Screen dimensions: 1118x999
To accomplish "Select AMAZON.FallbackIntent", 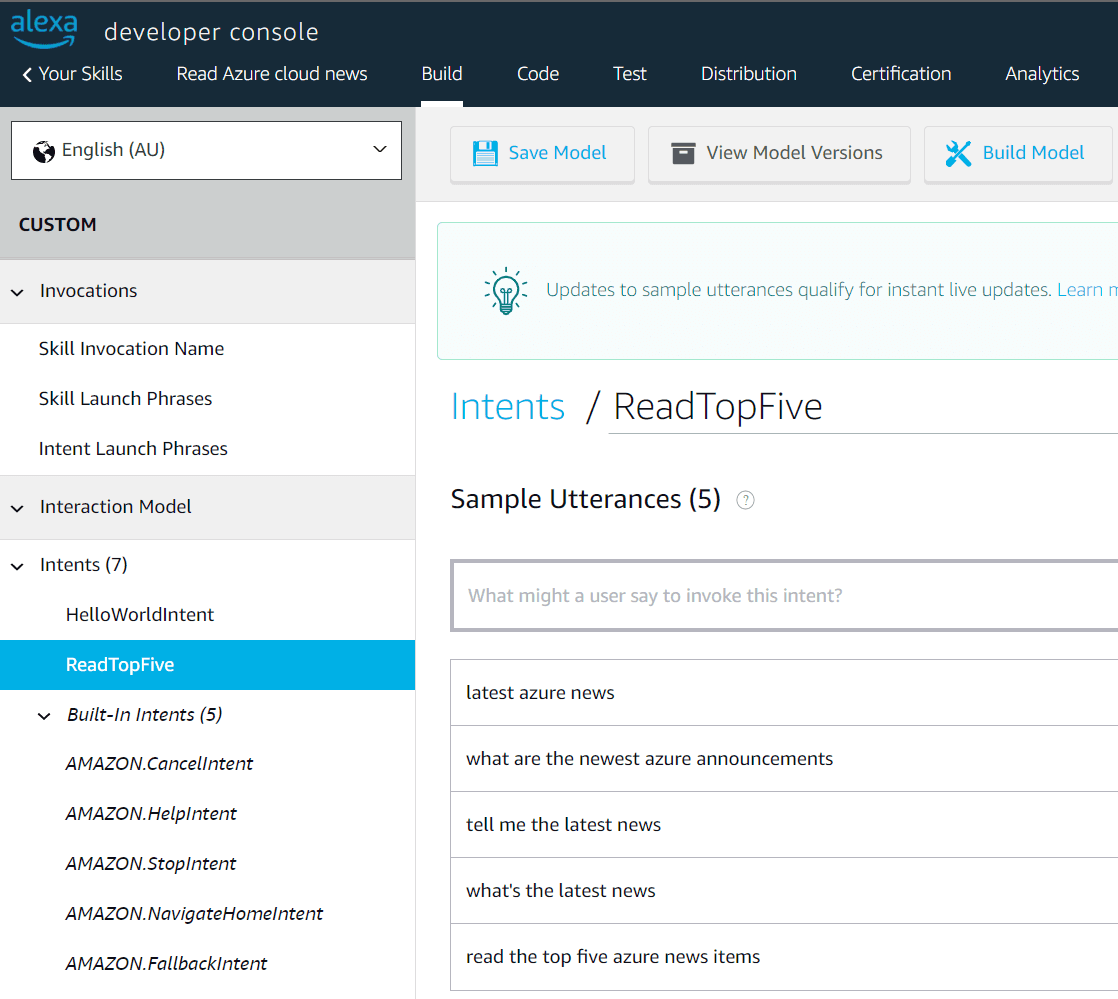I will (x=166, y=964).
